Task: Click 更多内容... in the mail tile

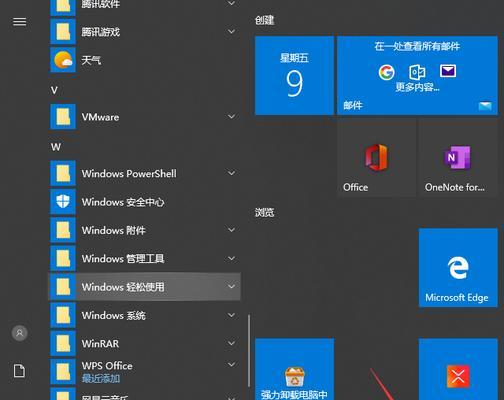Action: coord(417,87)
